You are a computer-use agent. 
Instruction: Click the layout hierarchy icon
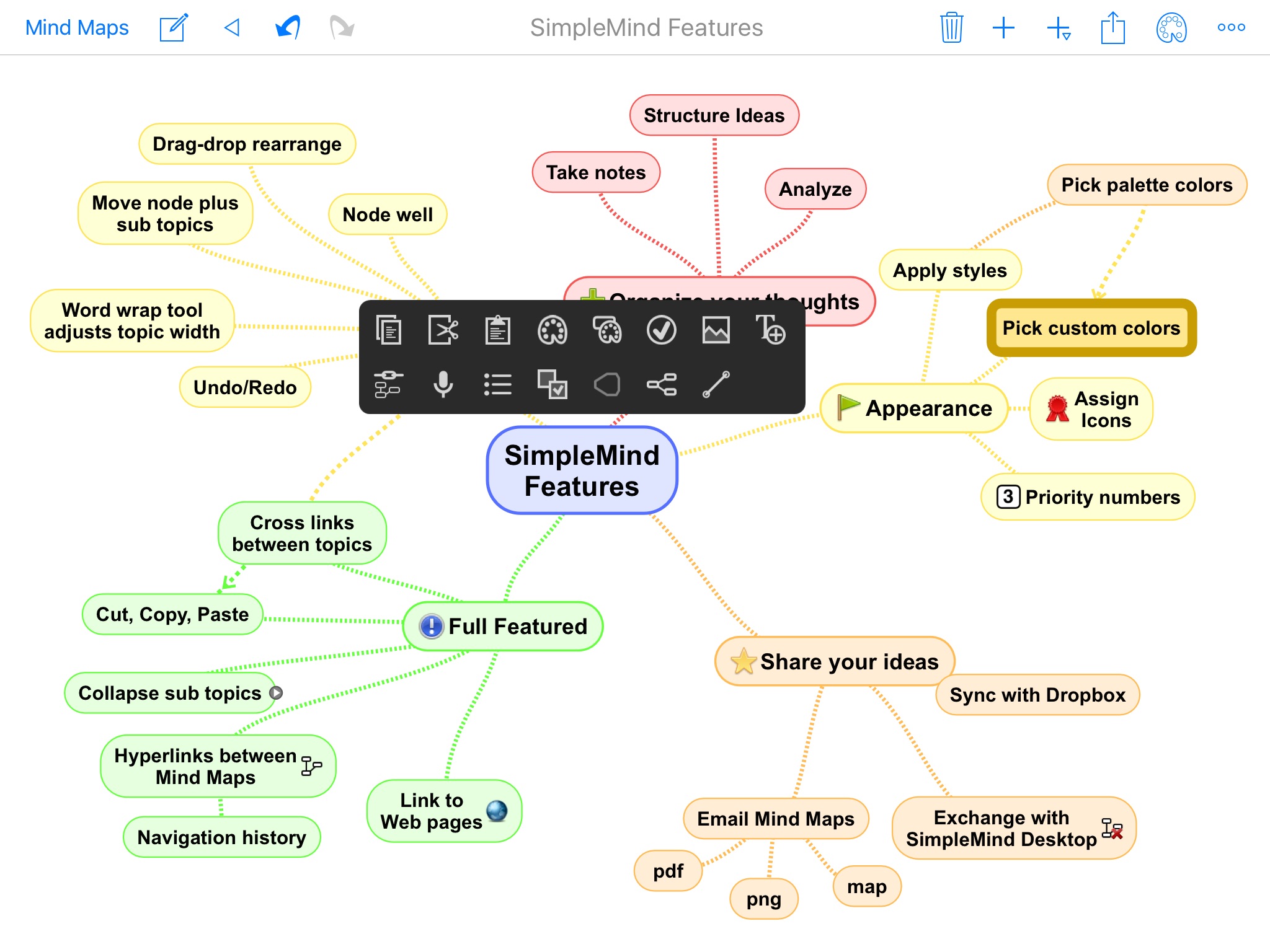point(389,384)
